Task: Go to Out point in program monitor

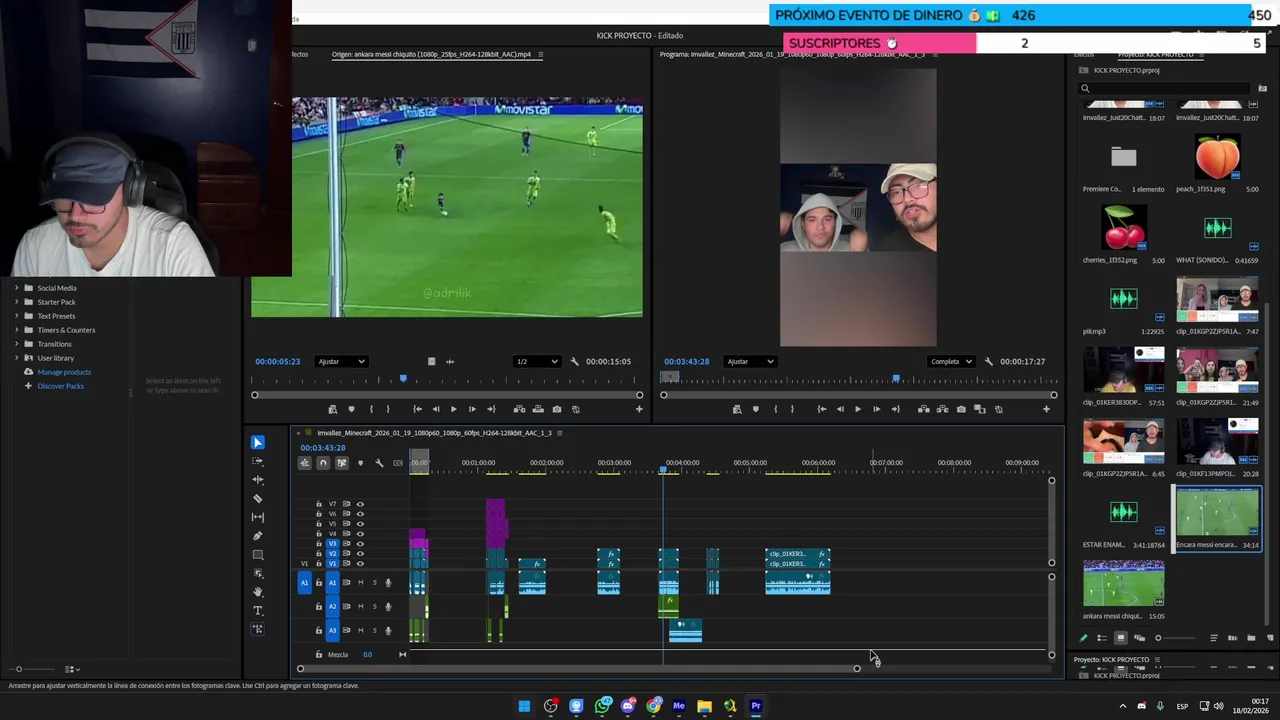Action: pyautogui.click(x=895, y=409)
